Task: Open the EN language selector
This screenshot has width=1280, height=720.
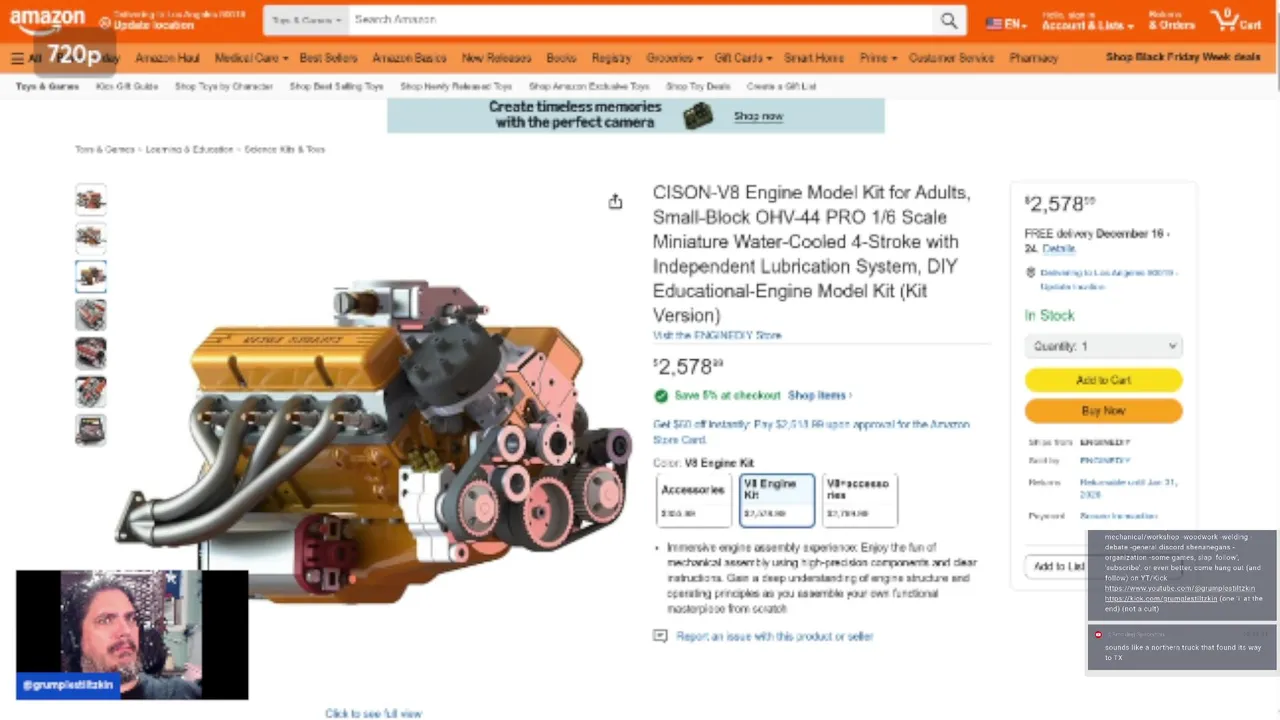Action: coord(1006,23)
